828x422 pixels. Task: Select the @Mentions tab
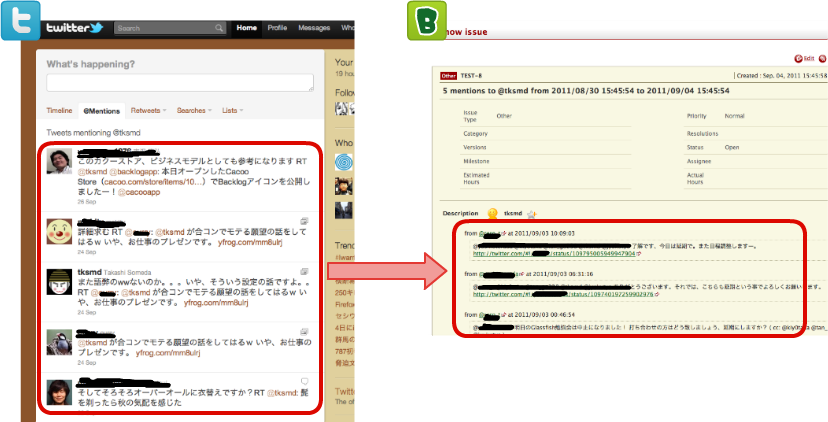tap(101, 111)
